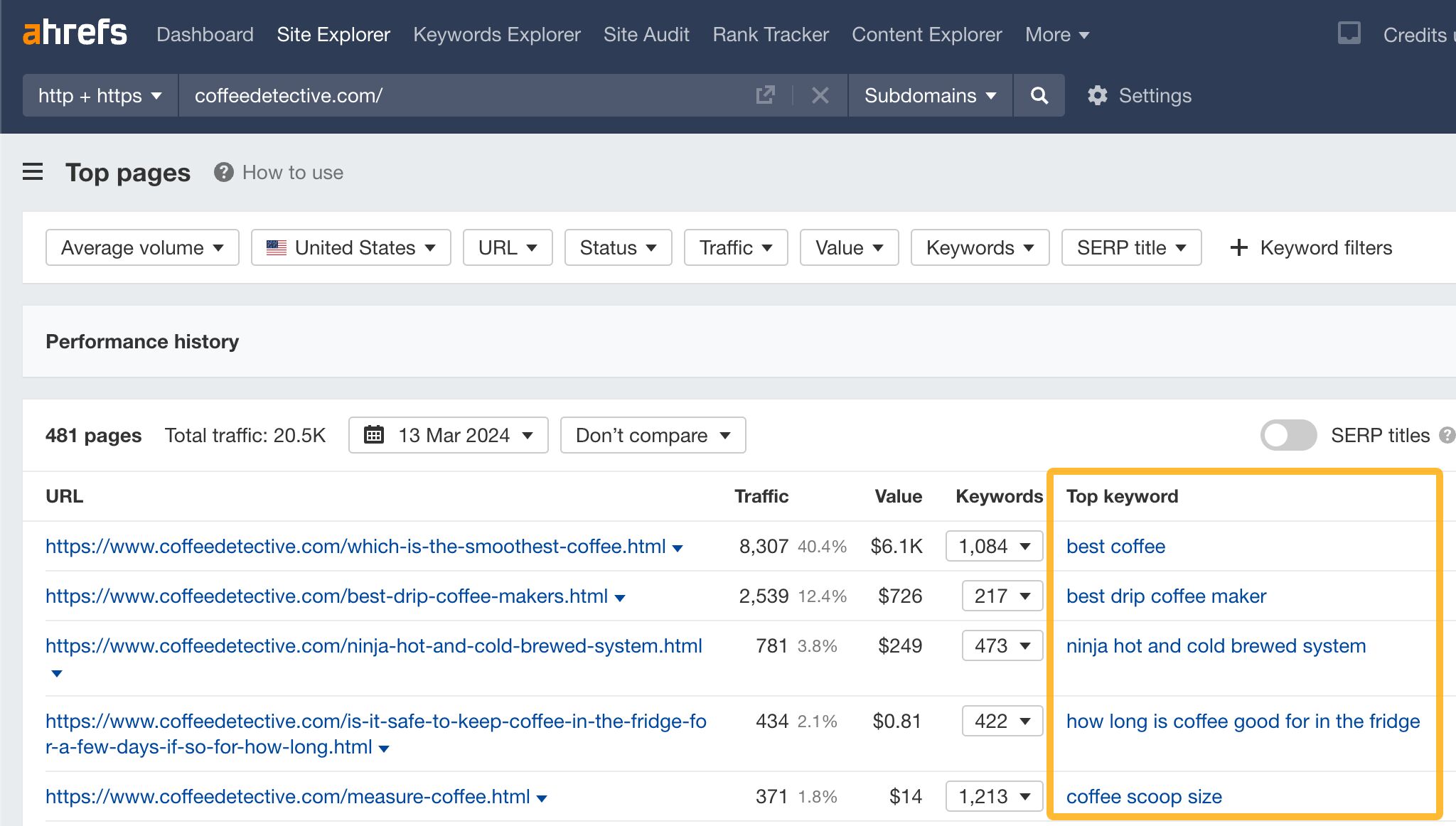The image size is (1456, 826).
Task: Open Keywords Explorer from top menu
Action: click(x=497, y=34)
